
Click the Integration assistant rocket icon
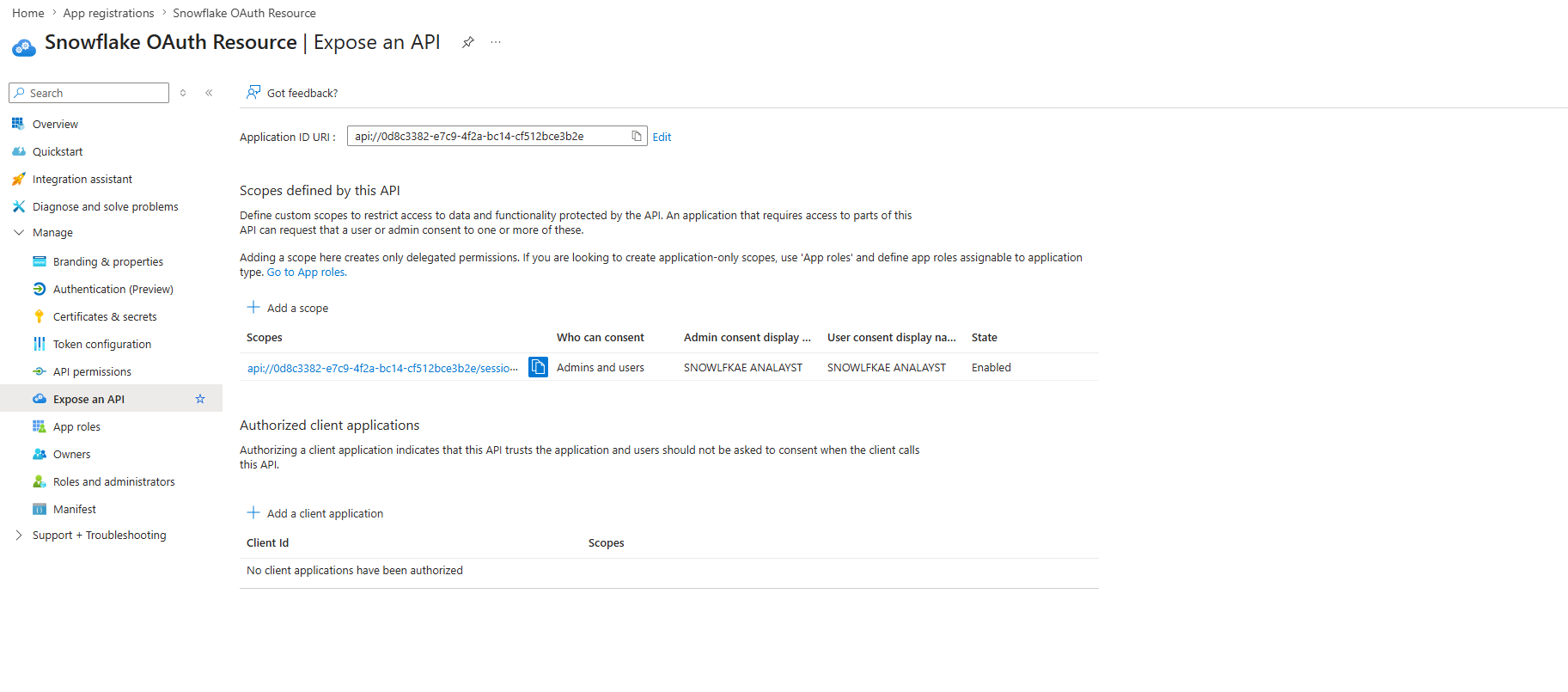18,179
